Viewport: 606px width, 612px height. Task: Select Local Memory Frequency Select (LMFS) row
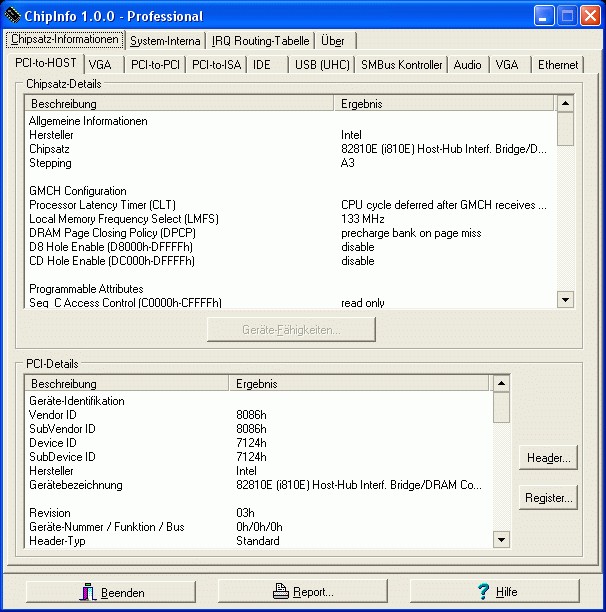click(x=290, y=219)
